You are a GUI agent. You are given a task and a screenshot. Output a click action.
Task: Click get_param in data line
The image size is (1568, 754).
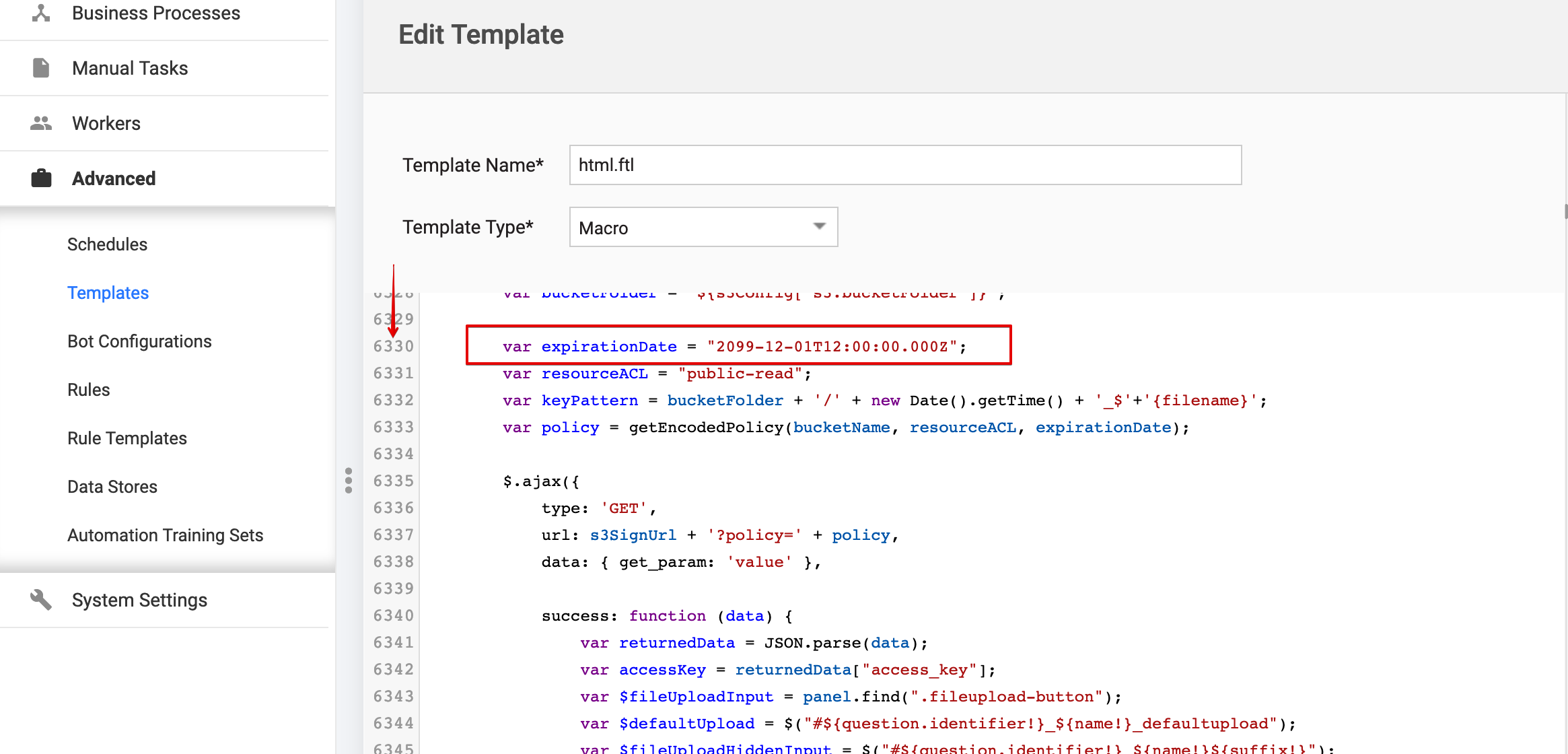pyautogui.click(x=662, y=561)
